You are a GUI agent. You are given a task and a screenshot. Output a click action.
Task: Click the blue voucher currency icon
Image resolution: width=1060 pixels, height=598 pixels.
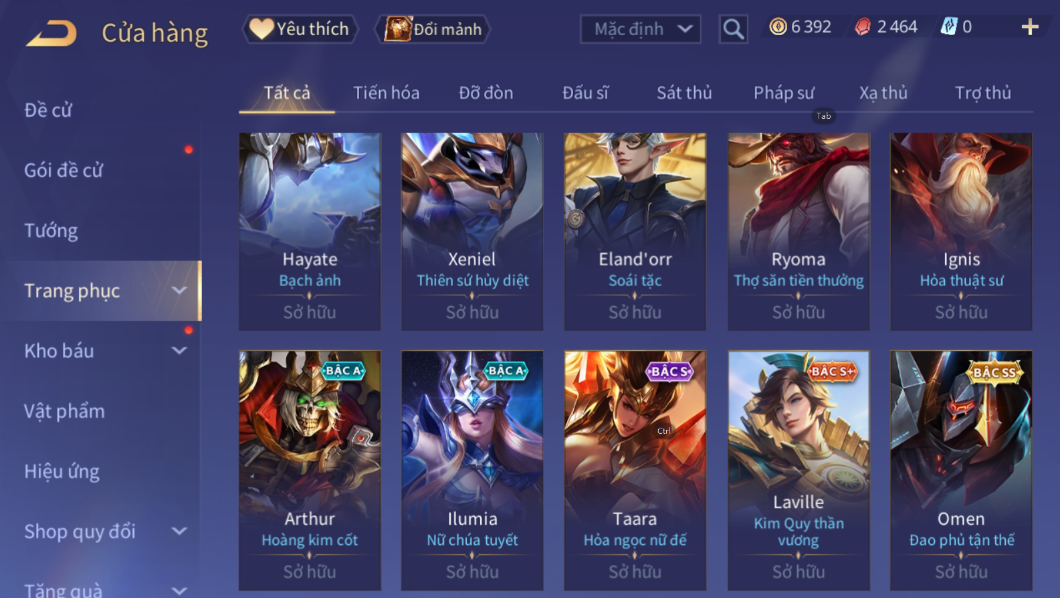pos(949,27)
